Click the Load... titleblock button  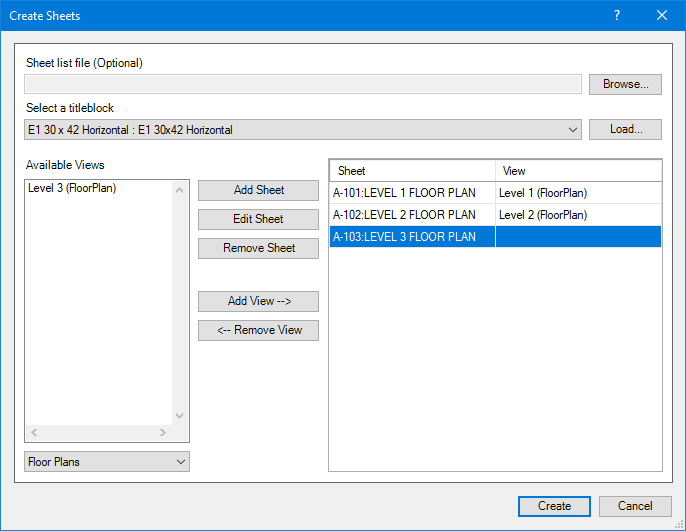click(625, 129)
